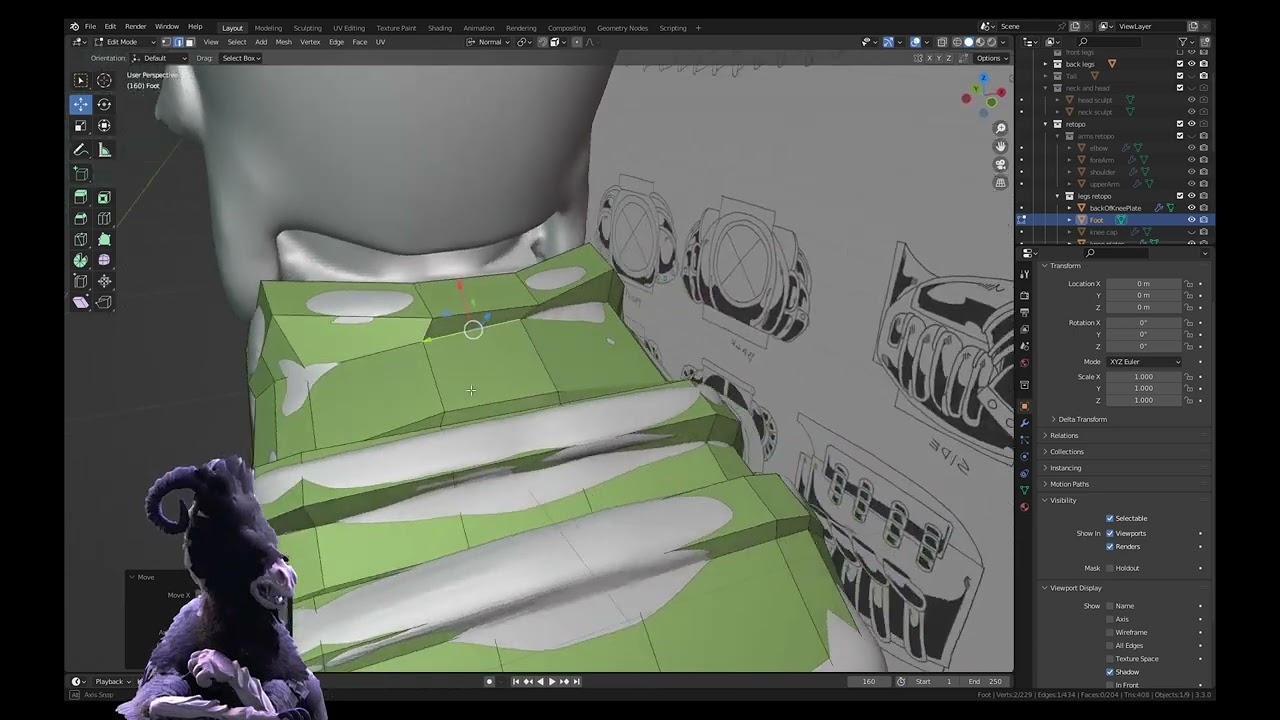Toggle the Shadow checkbox

point(1110,672)
